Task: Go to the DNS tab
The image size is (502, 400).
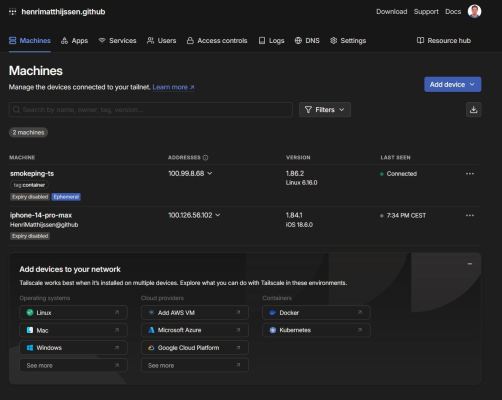Action: tap(307, 41)
